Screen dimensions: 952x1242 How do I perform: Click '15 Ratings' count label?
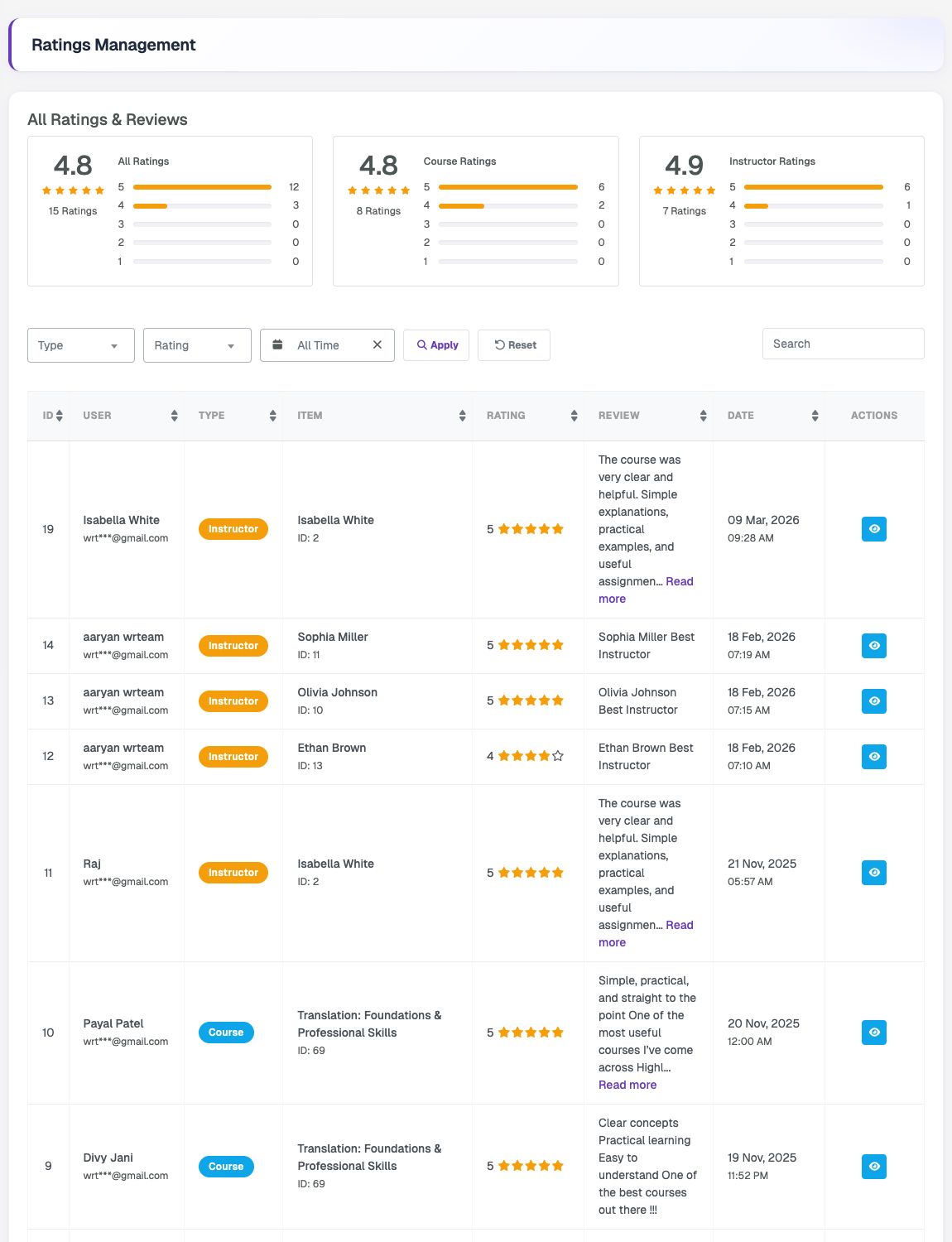tap(73, 211)
